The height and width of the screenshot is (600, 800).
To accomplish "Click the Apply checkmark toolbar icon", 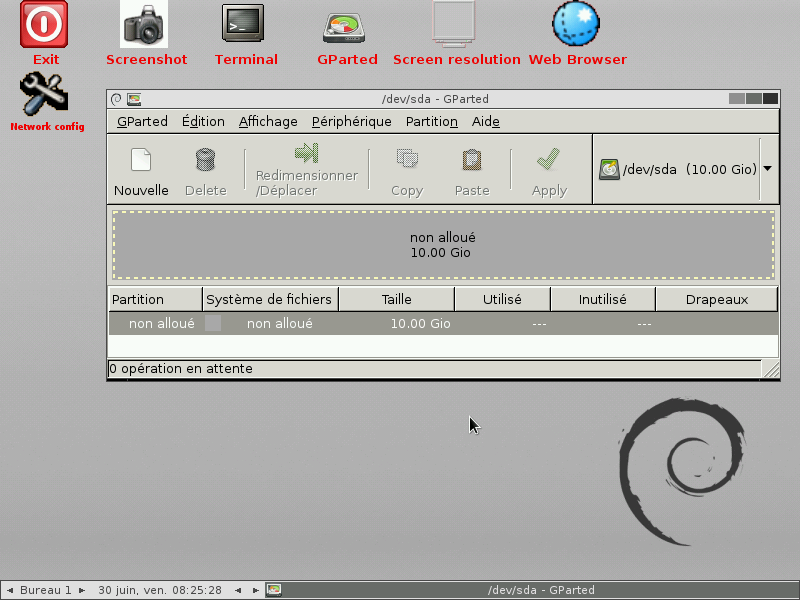I will (x=548, y=160).
